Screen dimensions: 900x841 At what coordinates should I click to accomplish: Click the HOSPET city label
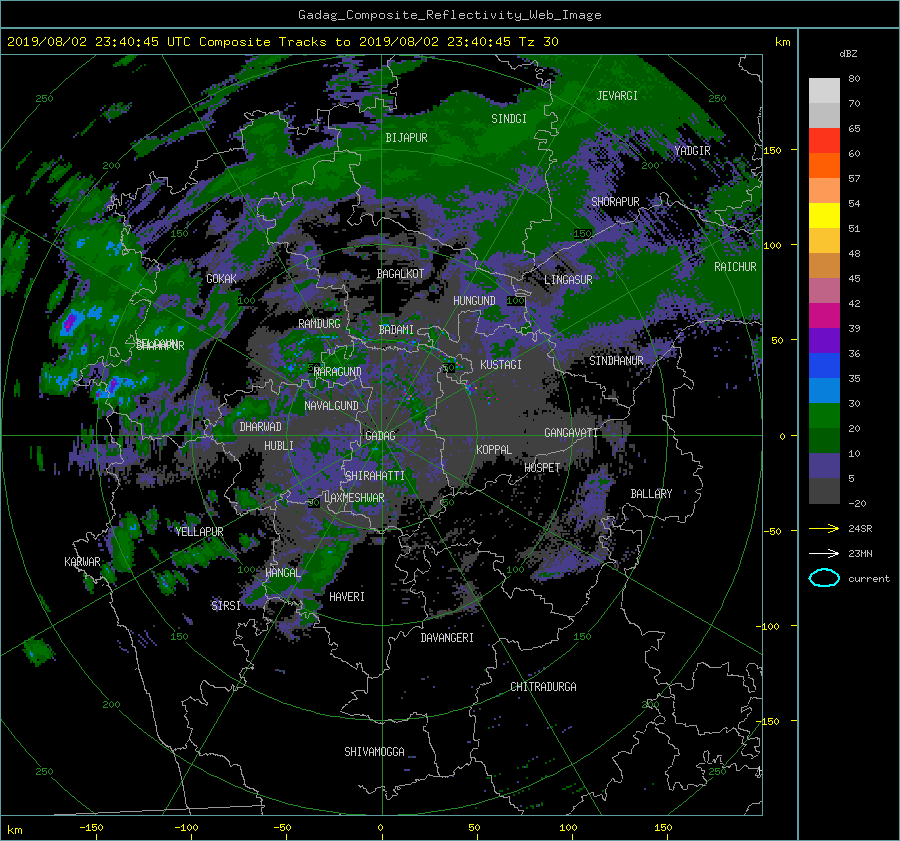pos(542,468)
